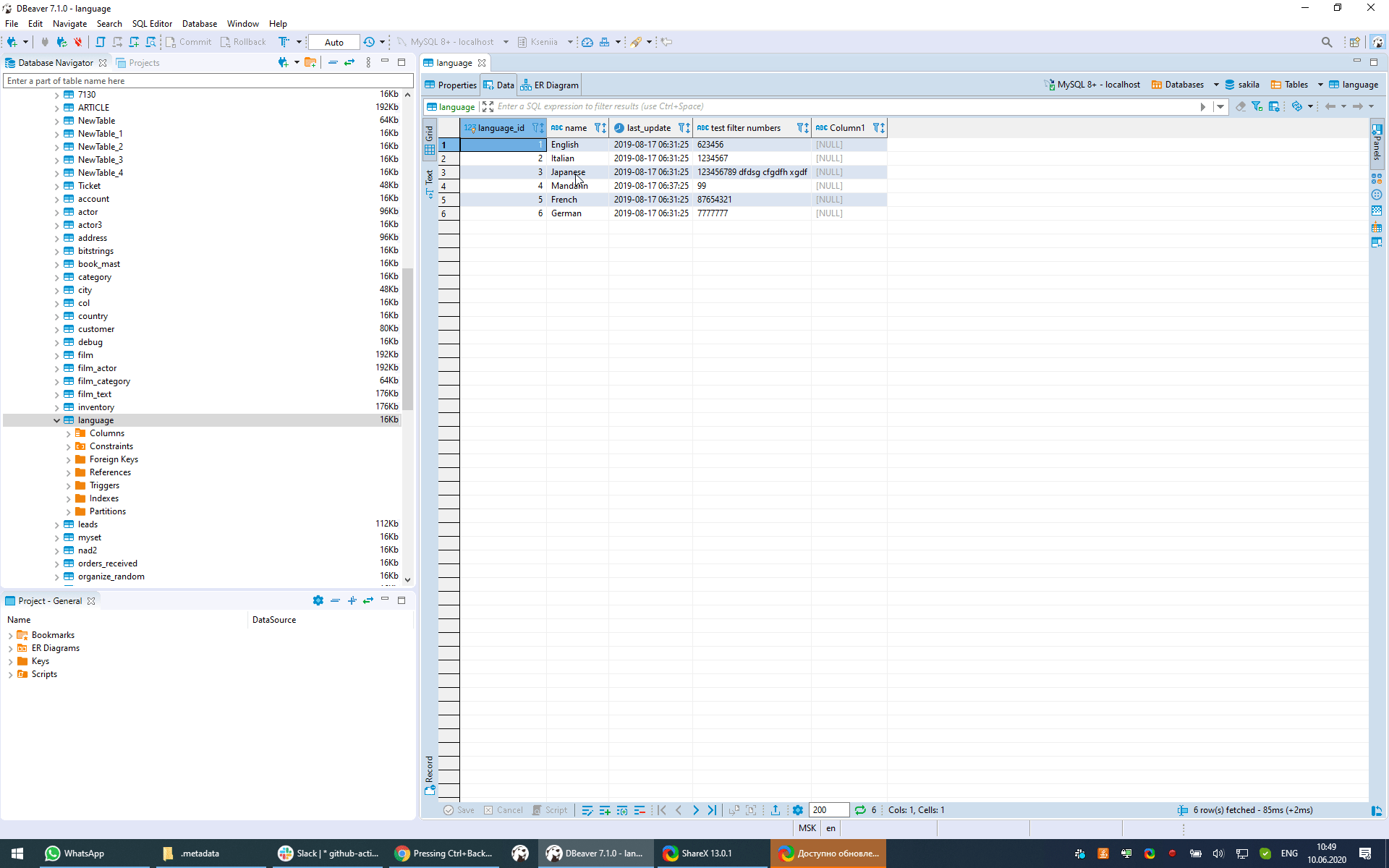The width and height of the screenshot is (1389, 868).
Task: Switch to the ER Diagram tab
Action: [549, 85]
